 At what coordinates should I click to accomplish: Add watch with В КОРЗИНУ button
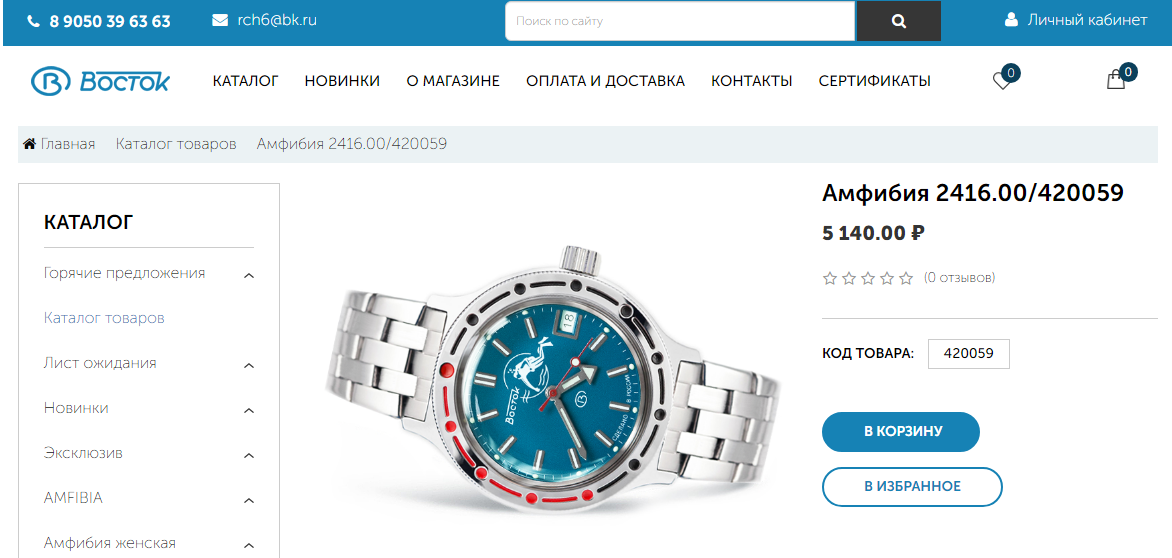pos(901,432)
